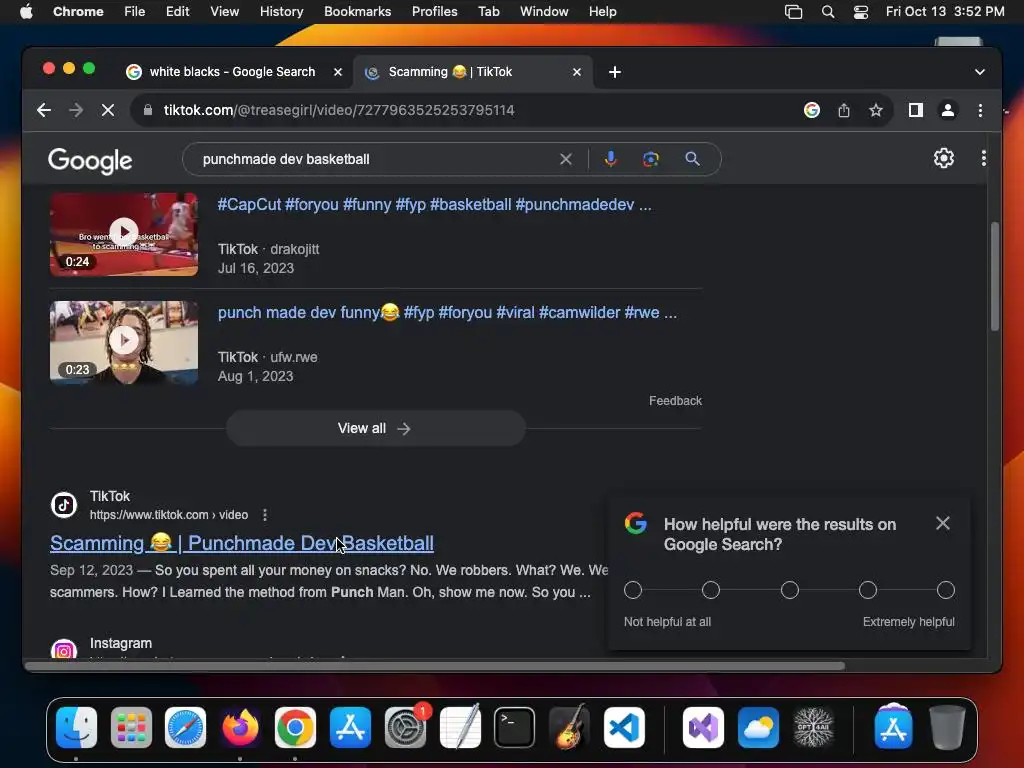Launch Firefox from the Dock
Screen dimensions: 1024x768
pos(240,728)
